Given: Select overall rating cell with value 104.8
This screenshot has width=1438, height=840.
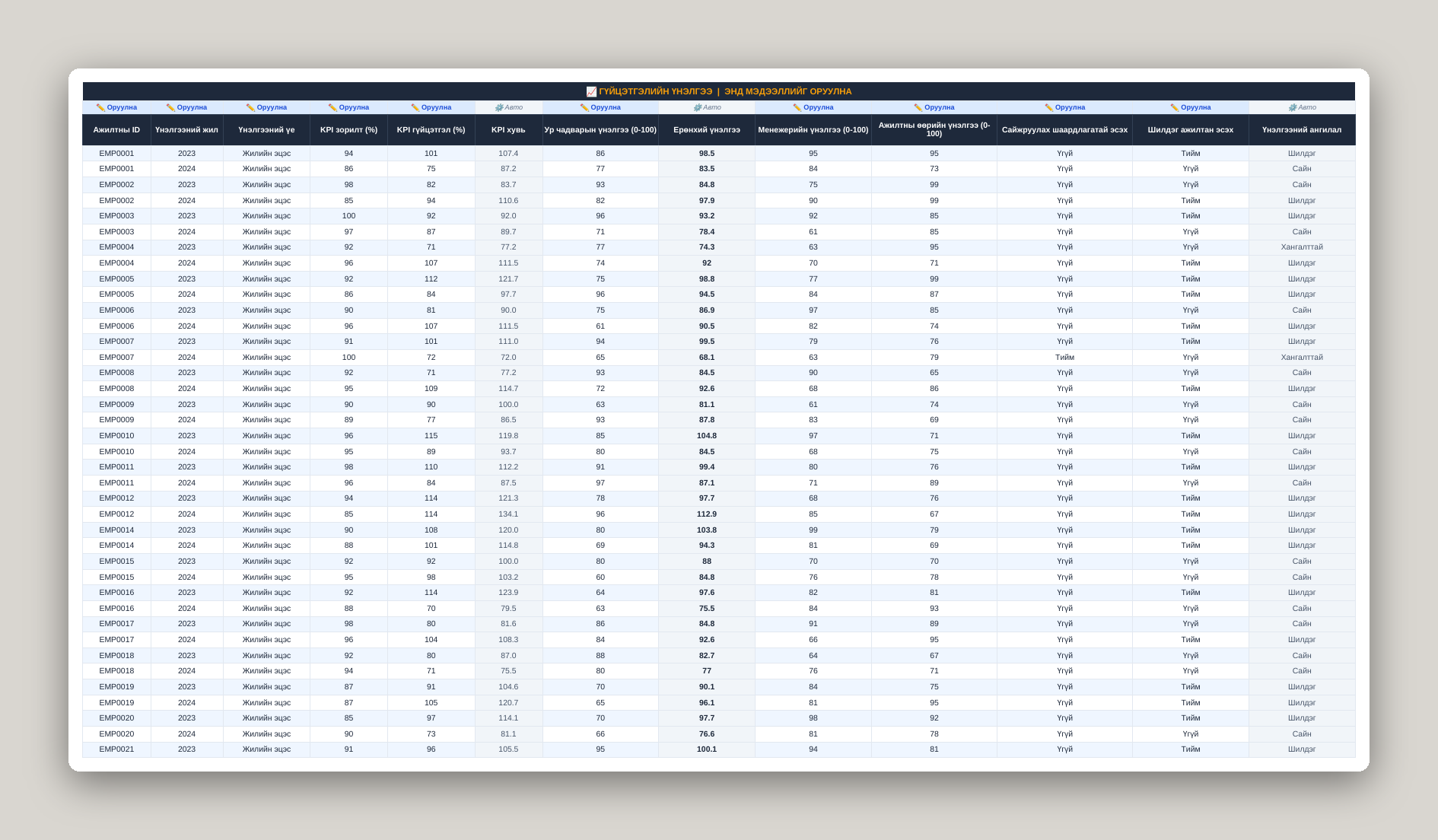Looking at the screenshot, I should point(707,436).
